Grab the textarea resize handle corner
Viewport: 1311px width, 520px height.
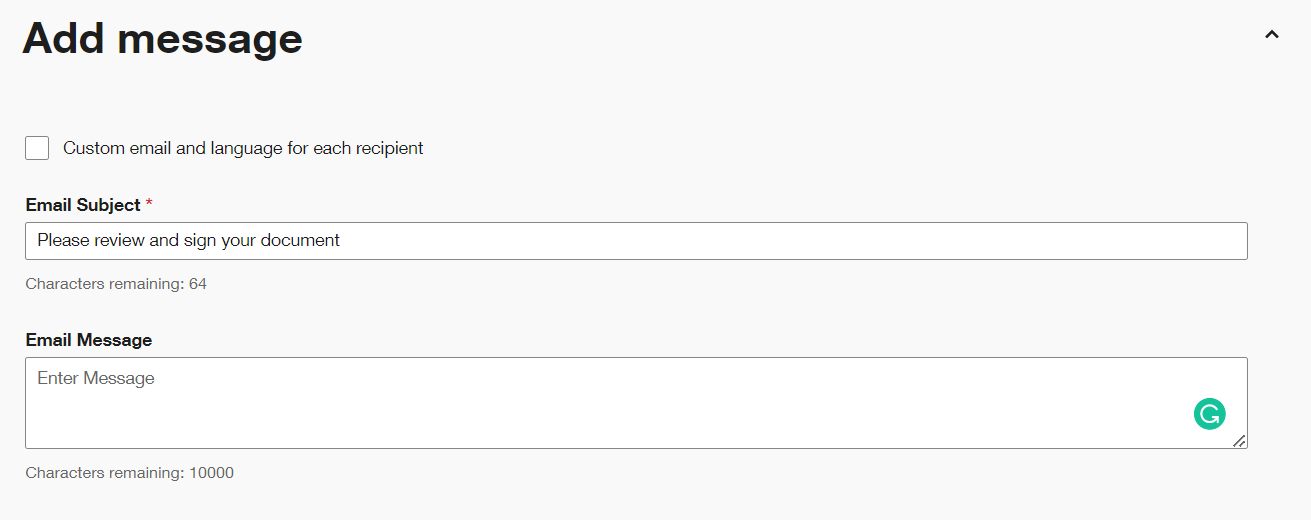[1239, 440]
